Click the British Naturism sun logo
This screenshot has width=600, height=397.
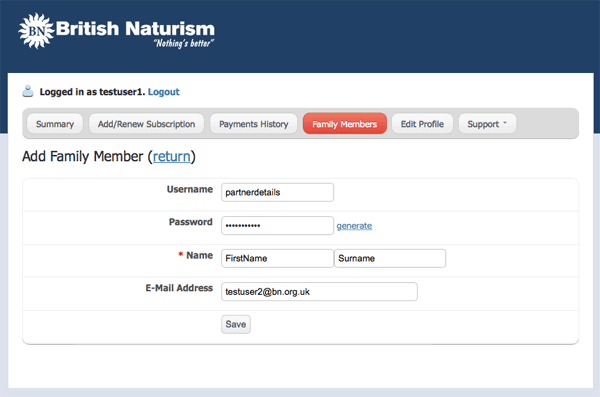[x=36, y=31]
